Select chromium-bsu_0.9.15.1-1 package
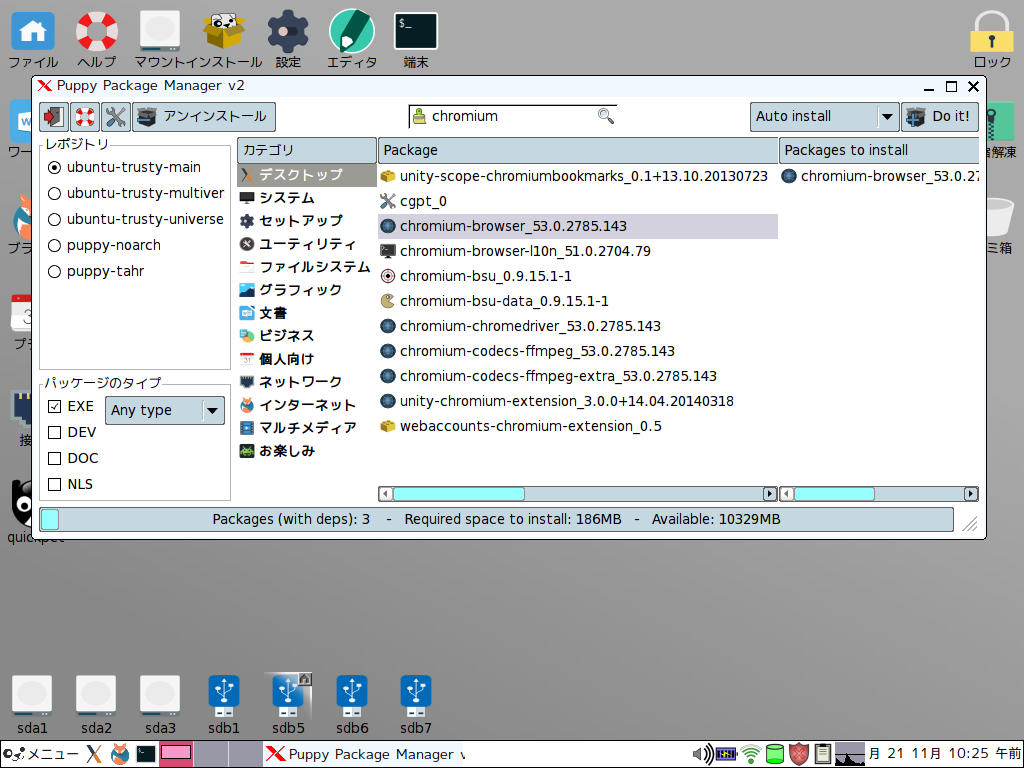 tap(578, 276)
